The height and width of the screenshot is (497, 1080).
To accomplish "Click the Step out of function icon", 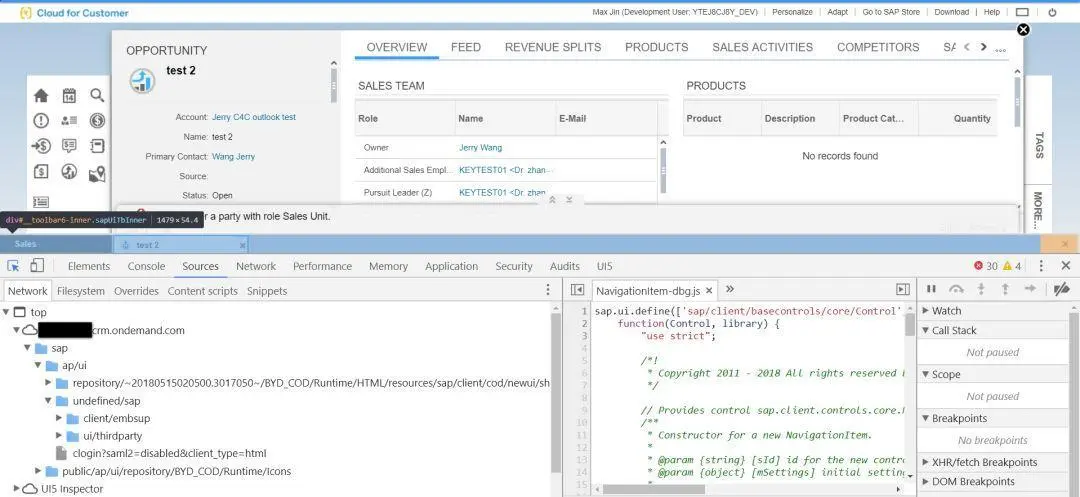I will tap(1005, 290).
